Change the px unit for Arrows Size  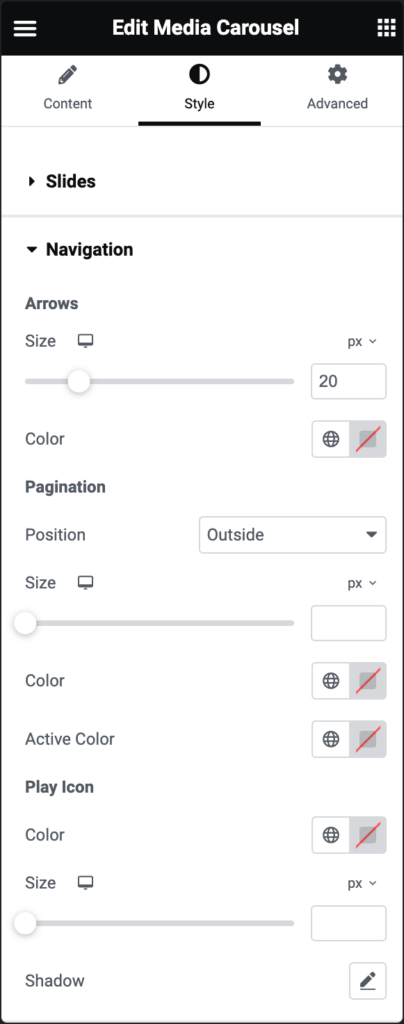pos(362,342)
